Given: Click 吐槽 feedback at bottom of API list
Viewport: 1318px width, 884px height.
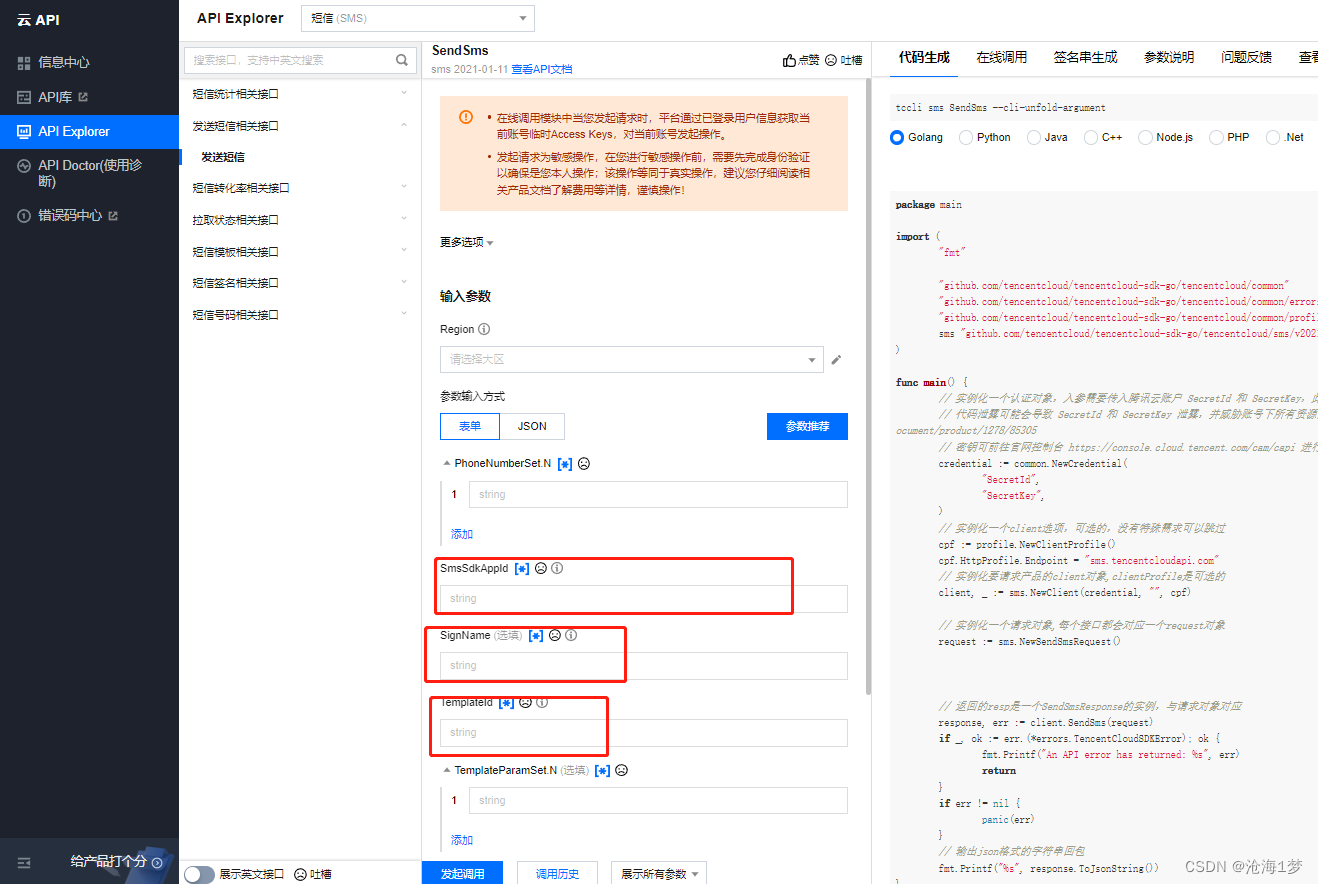Looking at the screenshot, I should tap(312, 874).
